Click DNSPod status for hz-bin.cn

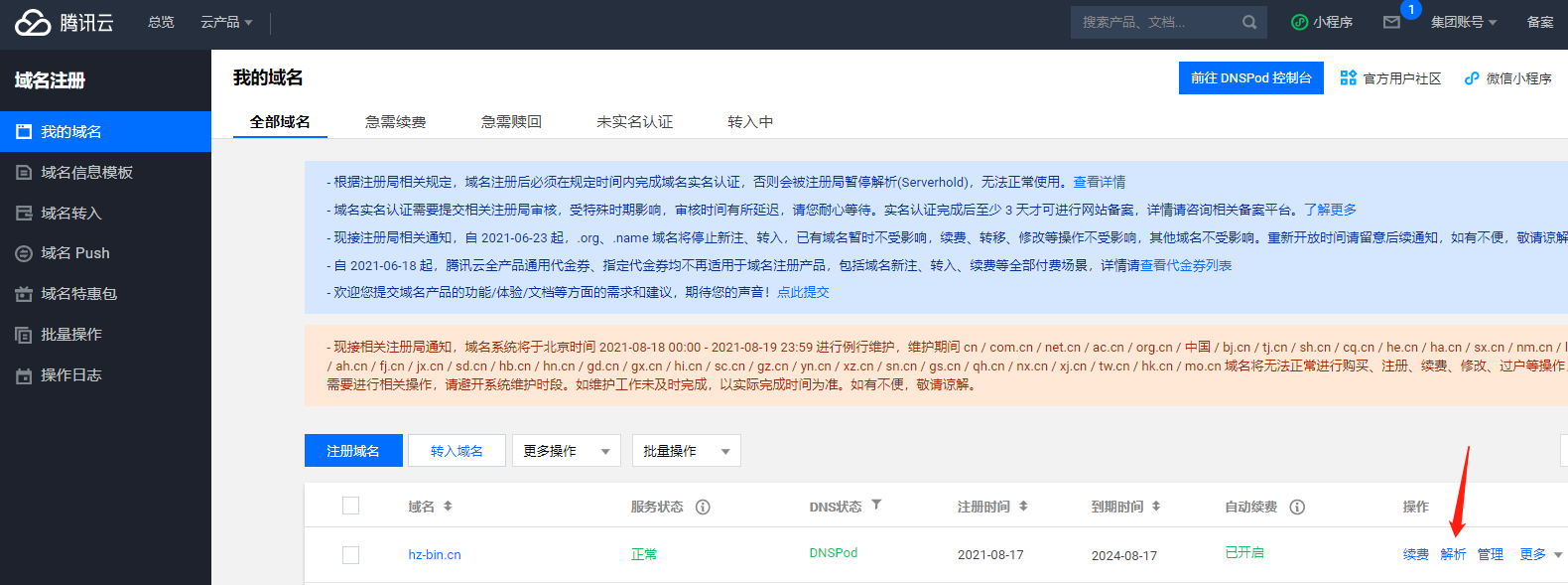click(x=834, y=552)
